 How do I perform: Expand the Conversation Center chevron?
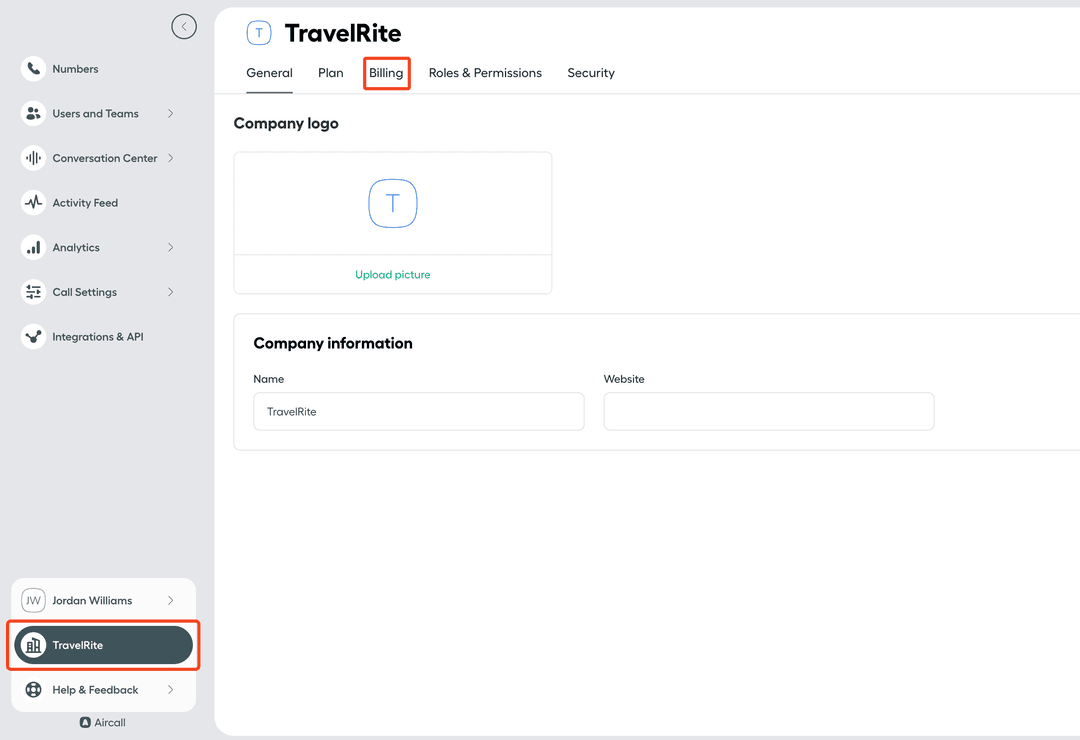coord(171,158)
